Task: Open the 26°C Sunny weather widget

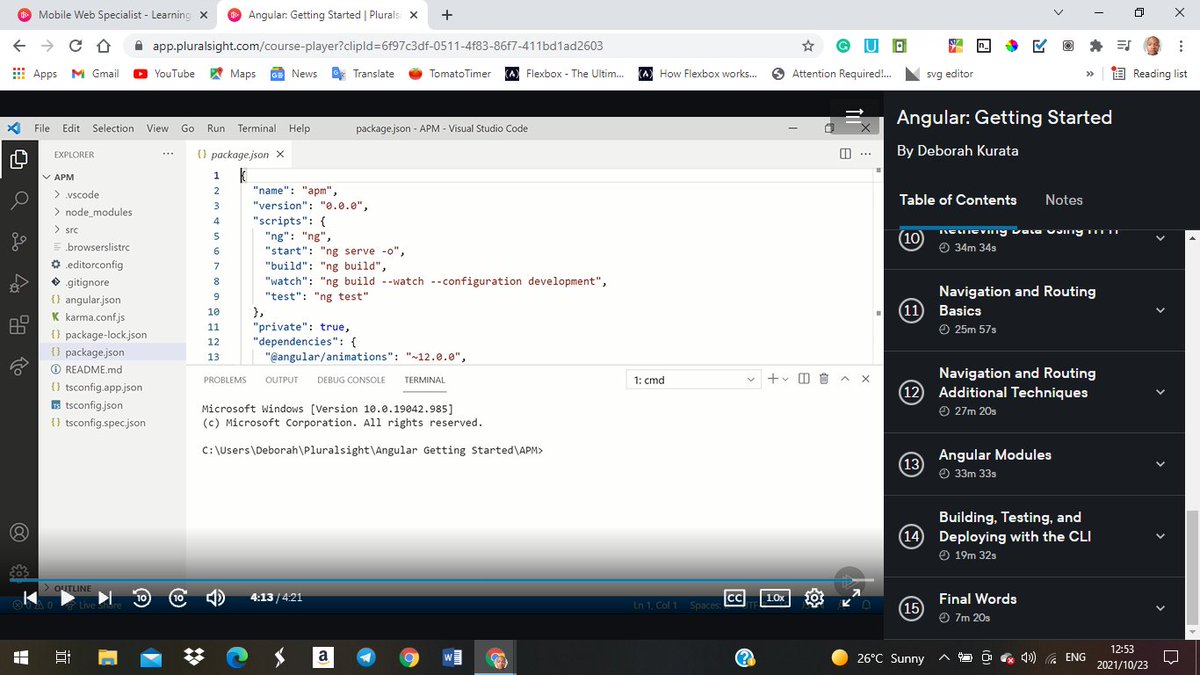Action: [878, 658]
